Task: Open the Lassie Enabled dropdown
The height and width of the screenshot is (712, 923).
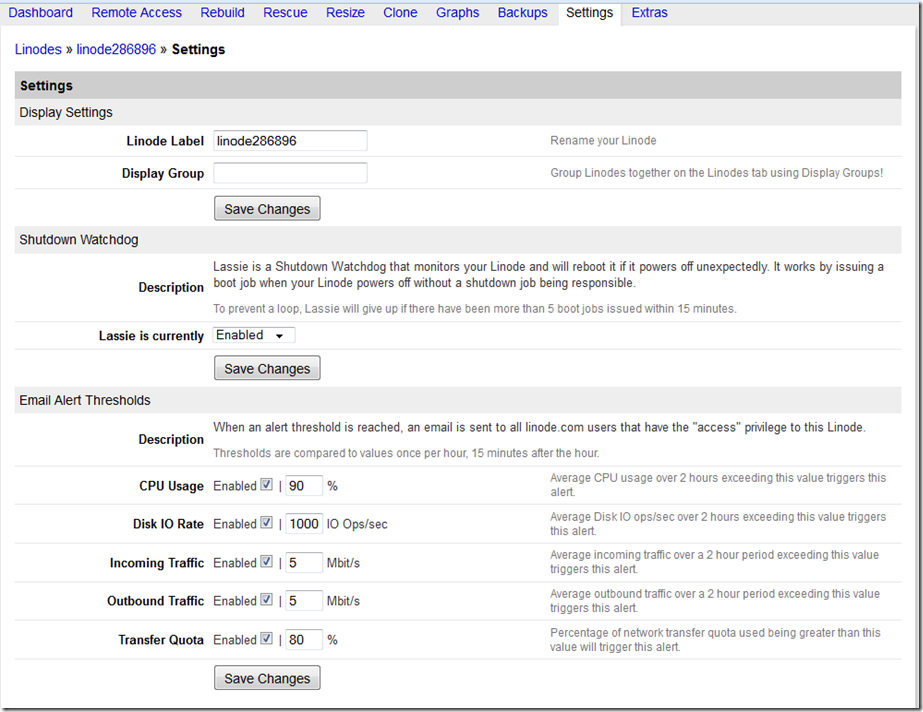Action: point(254,335)
